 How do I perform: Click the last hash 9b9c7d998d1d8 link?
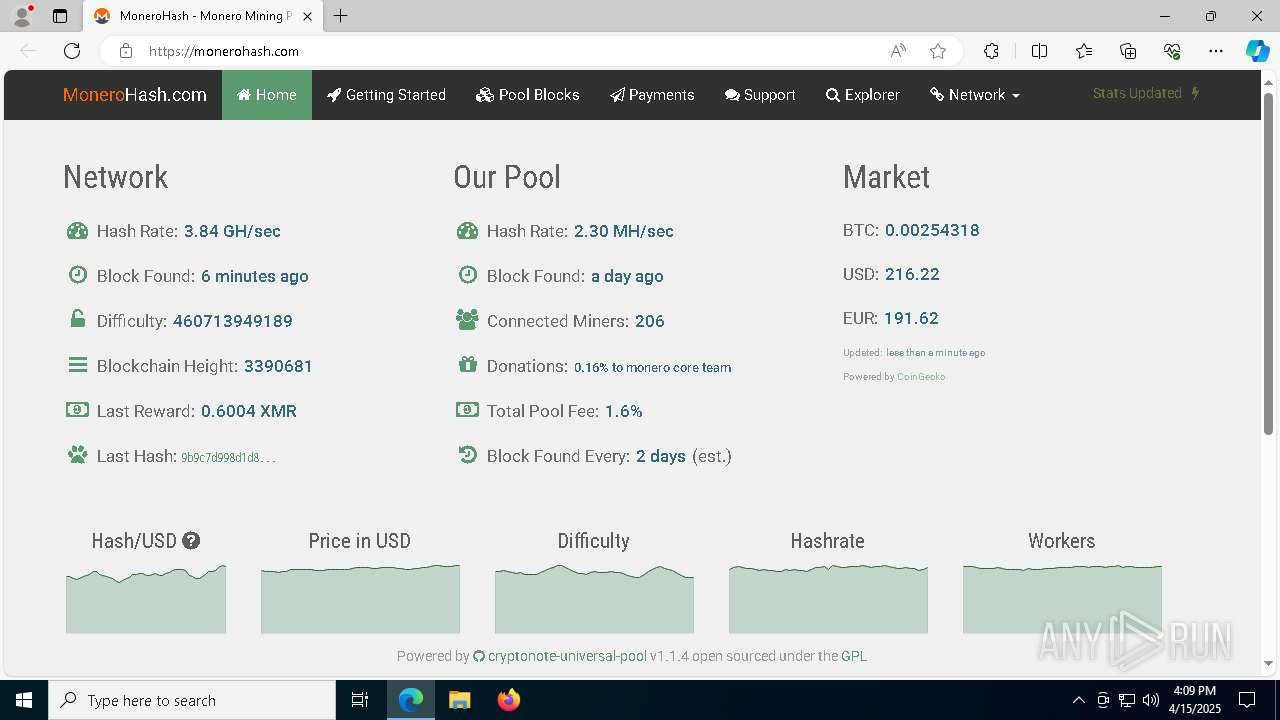tap(228, 457)
